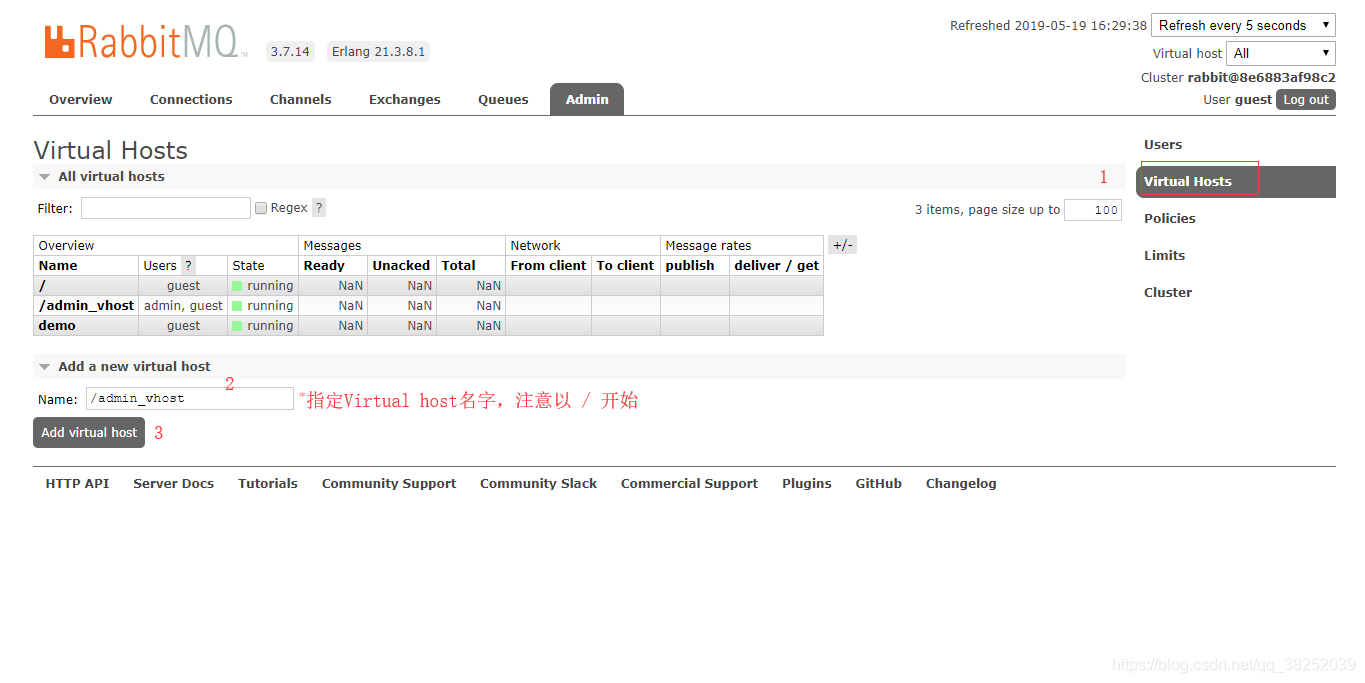Screen dimensions: 1365x683
Task: Click the 'admin, guest' users cell
Action: coord(183,306)
